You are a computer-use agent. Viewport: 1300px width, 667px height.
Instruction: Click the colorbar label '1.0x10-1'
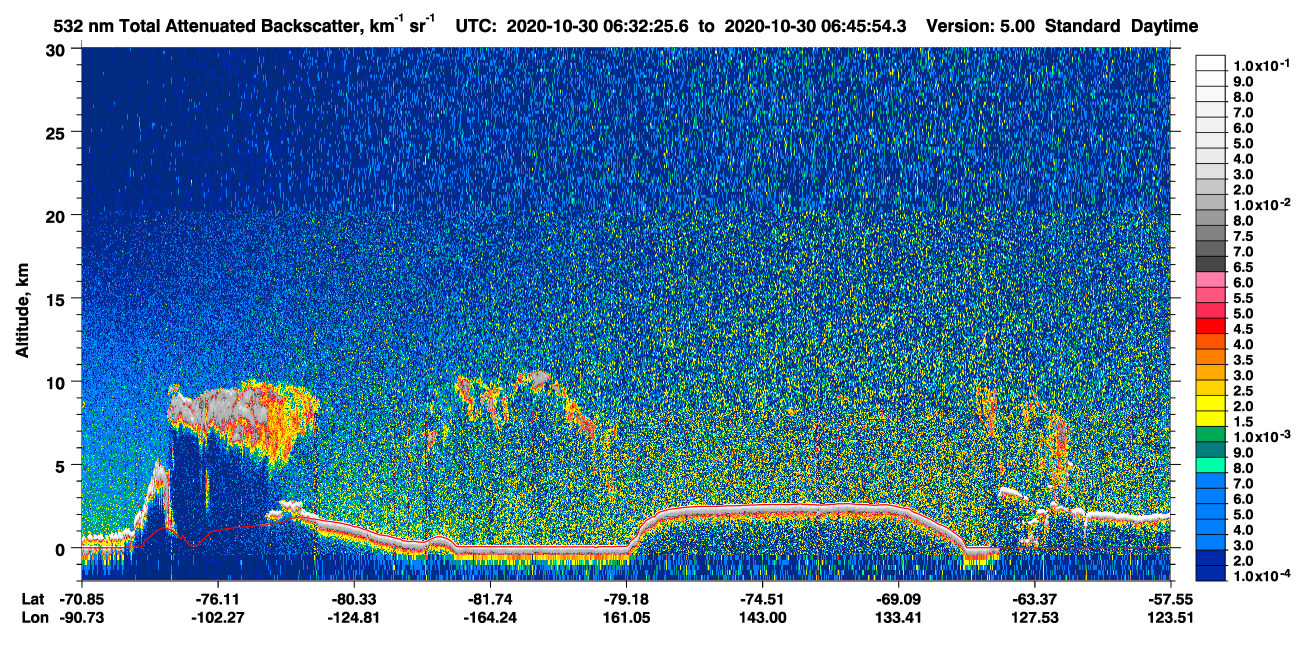click(1261, 65)
